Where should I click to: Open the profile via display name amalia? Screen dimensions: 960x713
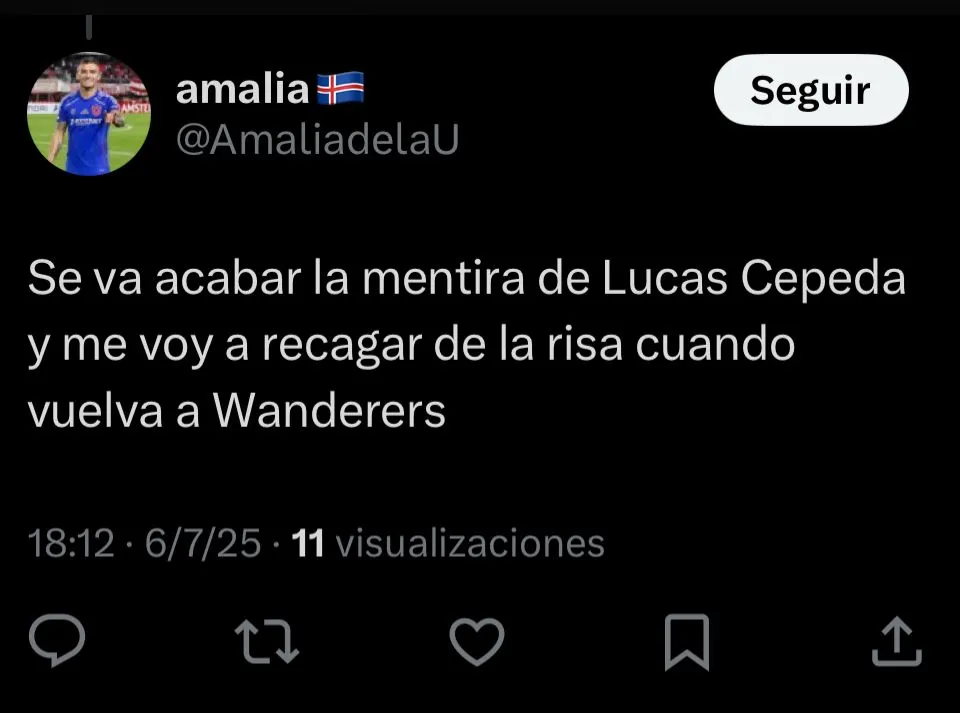[242, 88]
